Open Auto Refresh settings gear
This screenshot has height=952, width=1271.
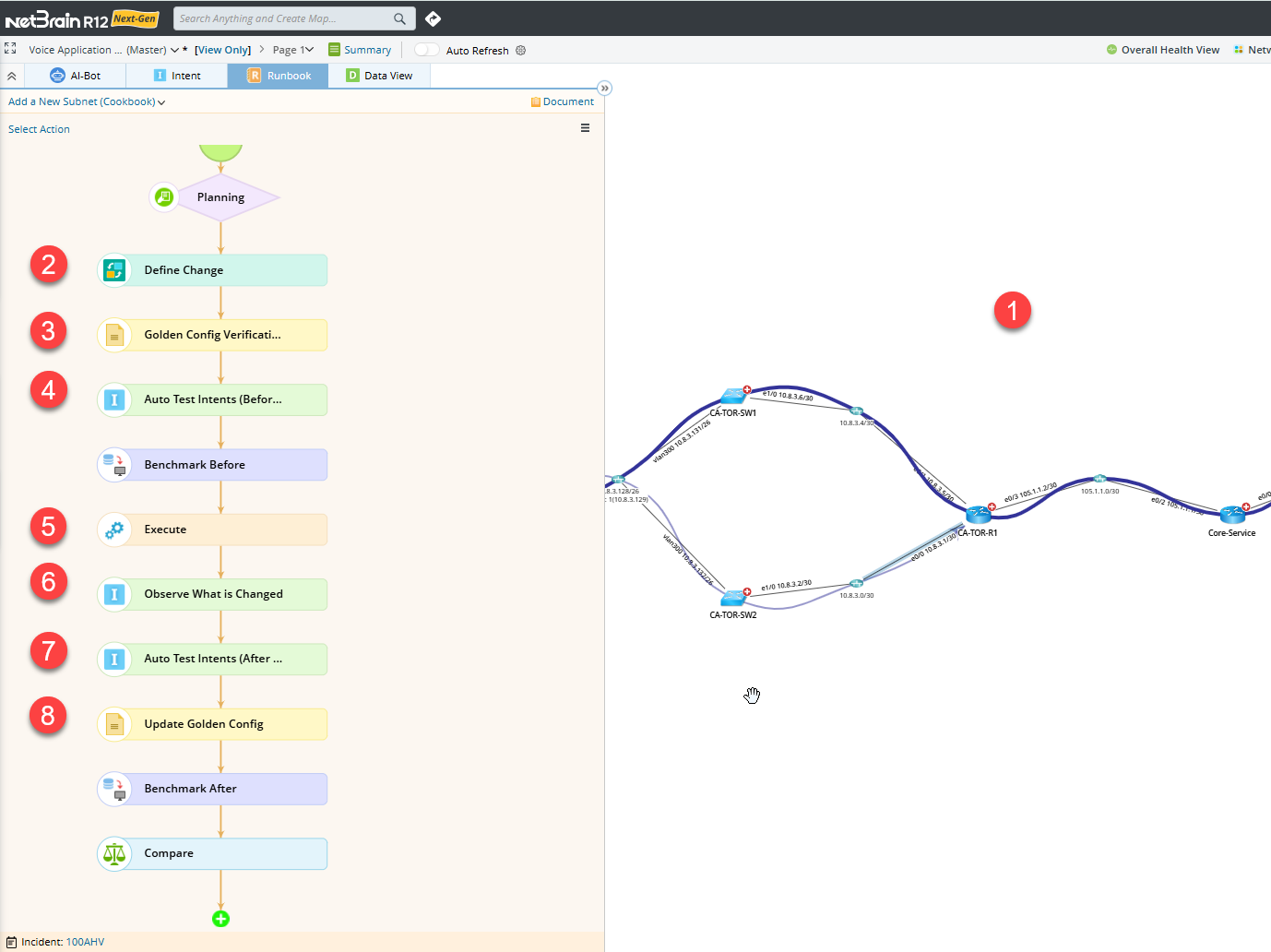tap(520, 51)
